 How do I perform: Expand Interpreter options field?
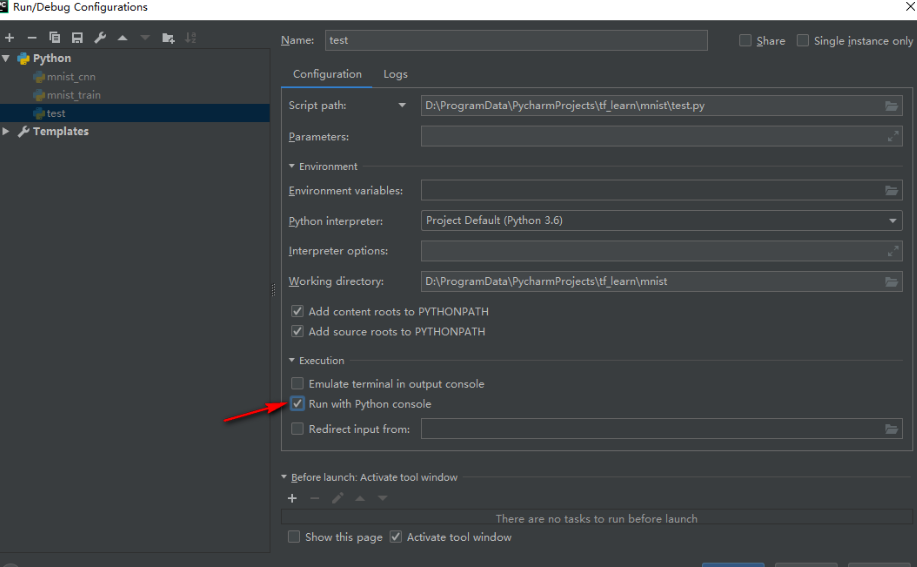click(892, 251)
